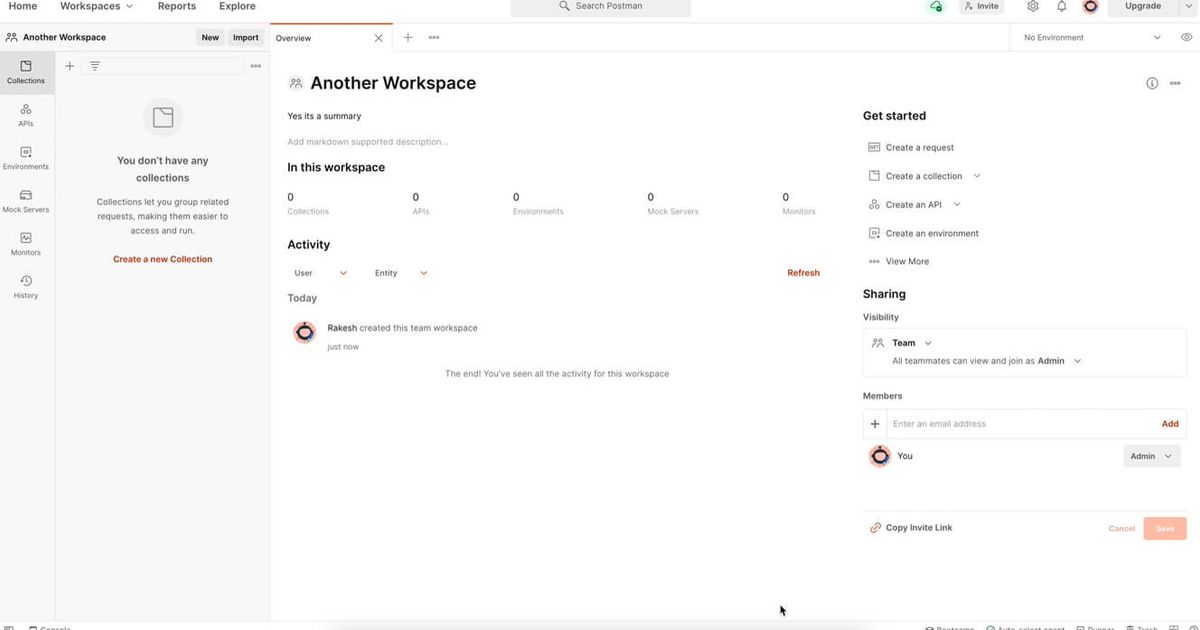Screen dimensions: 1200x630
Task: Open the Monitors sidebar panel
Action: (26, 245)
